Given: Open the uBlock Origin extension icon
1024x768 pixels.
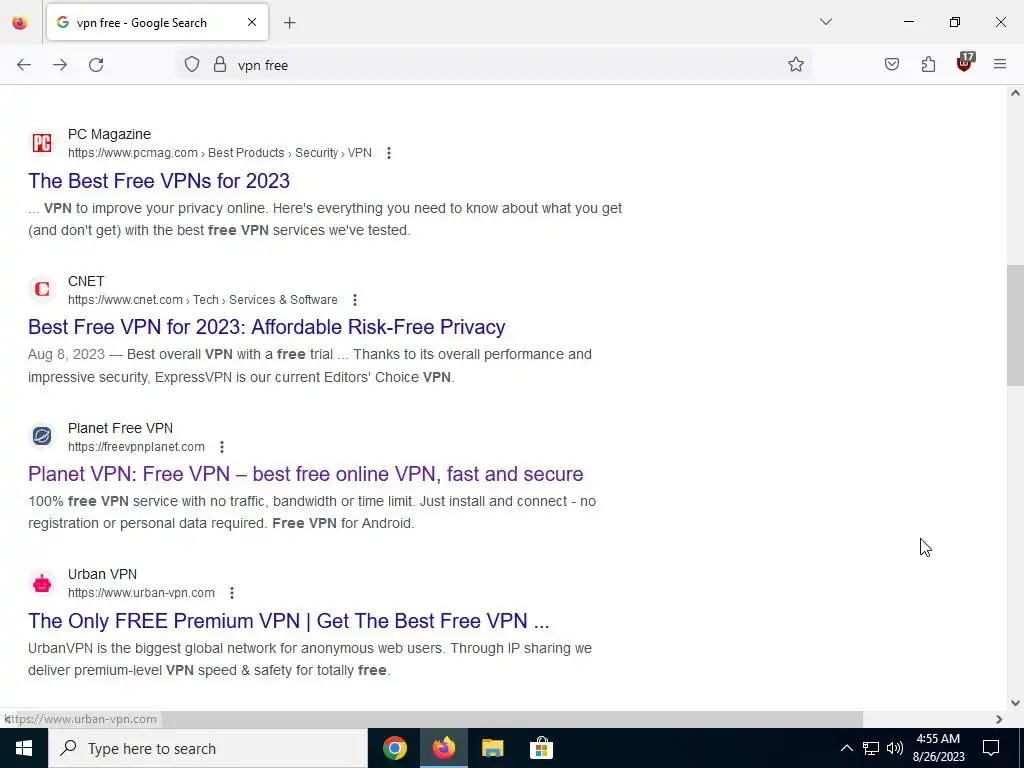Looking at the screenshot, I should [965, 63].
